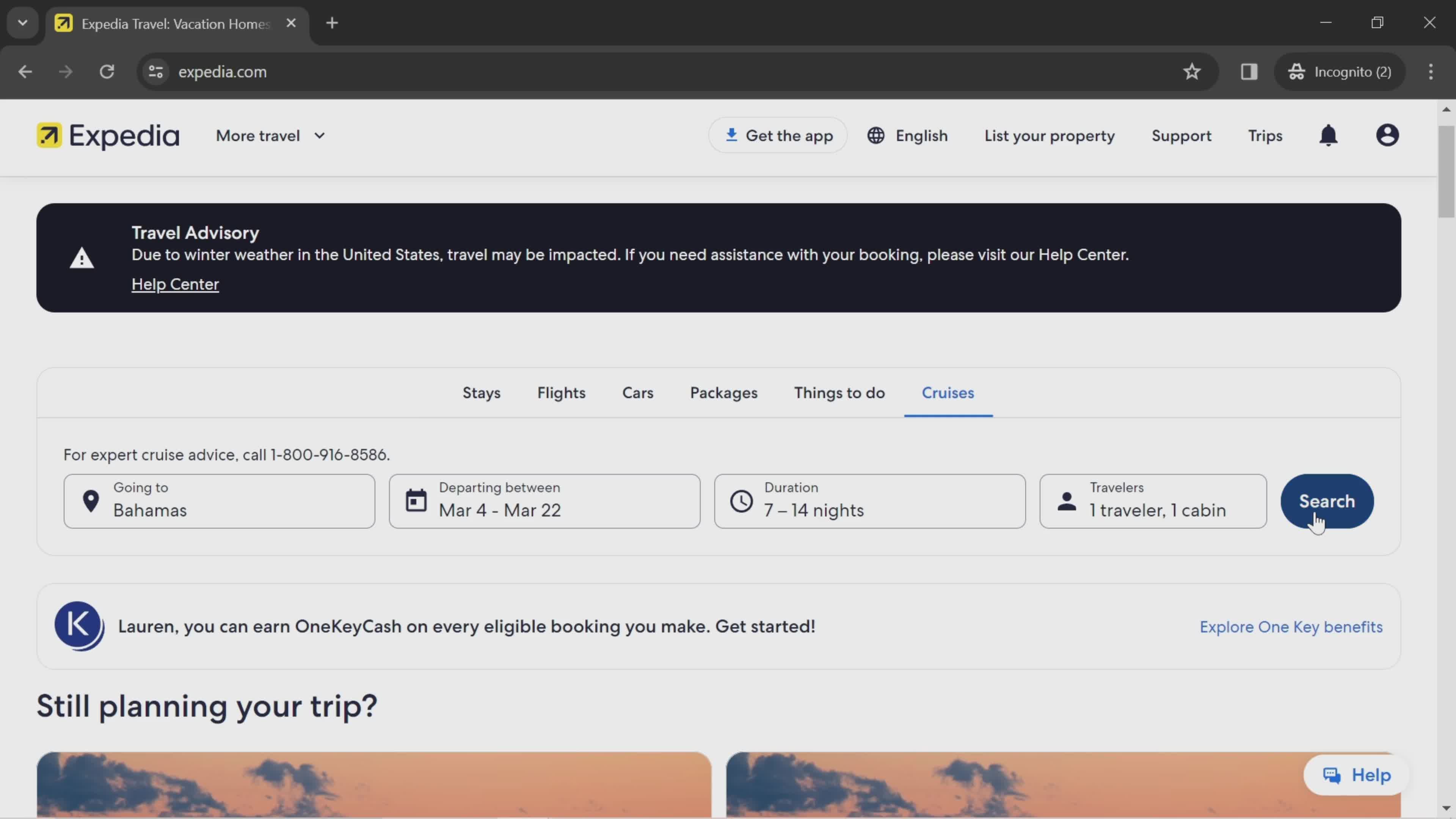Select the Flights tab

[x=561, y=393]
